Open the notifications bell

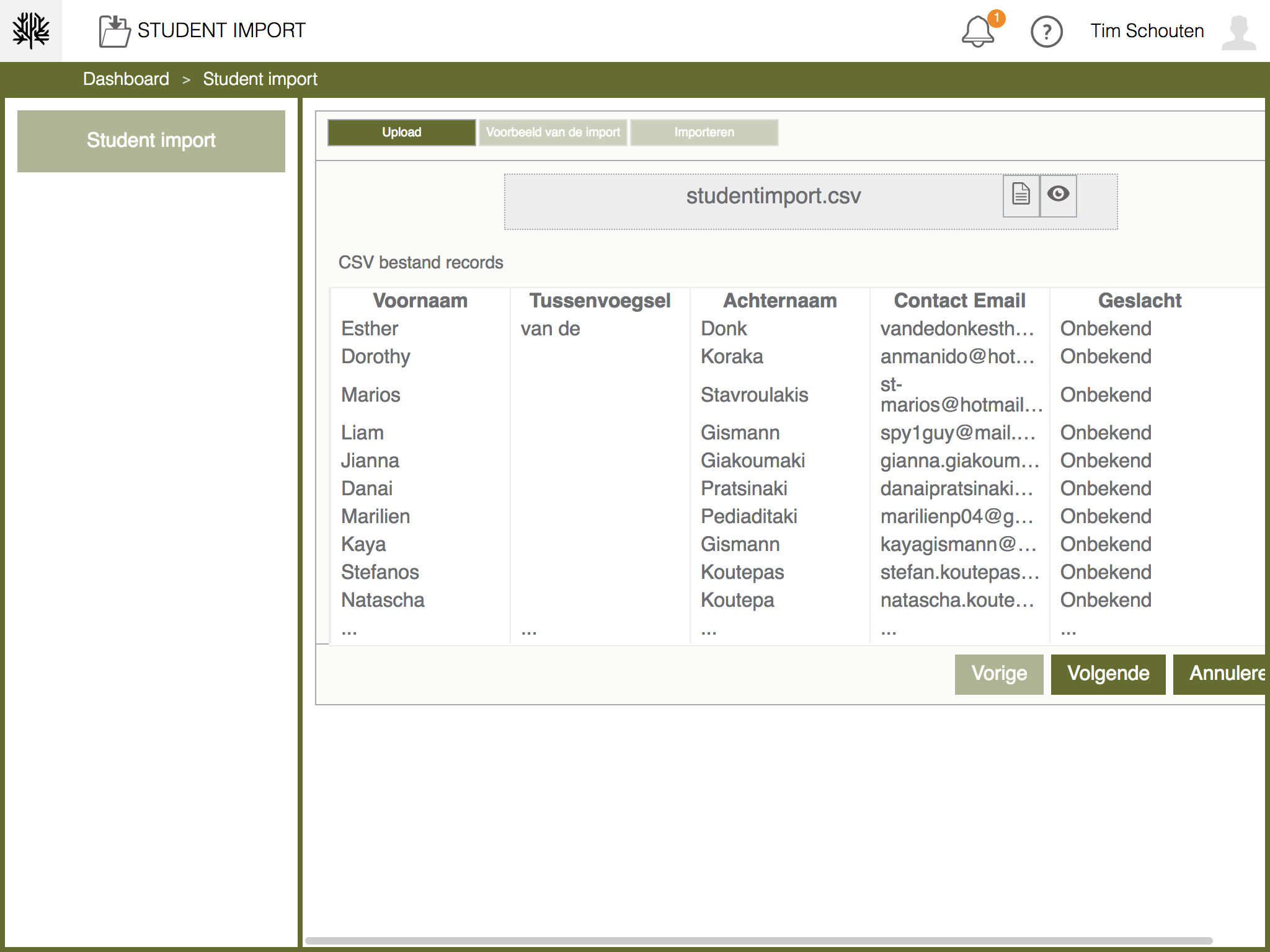tap(977, 32)
